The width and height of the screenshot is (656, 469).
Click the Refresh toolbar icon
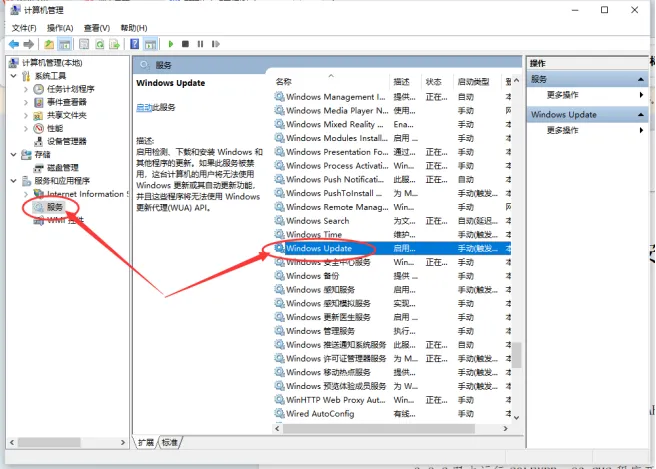pos(100,44)
